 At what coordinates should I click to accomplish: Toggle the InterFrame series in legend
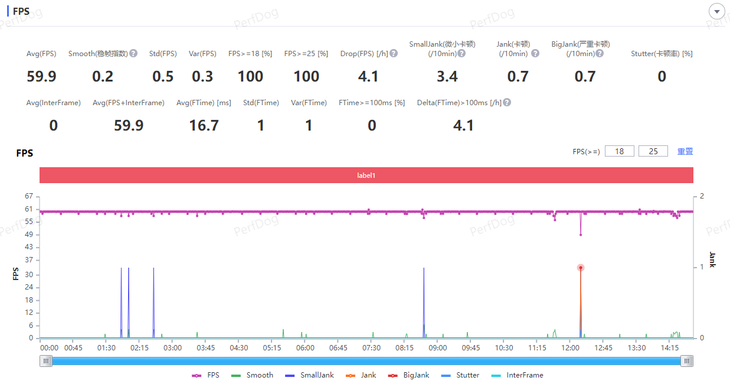point(517,375)
